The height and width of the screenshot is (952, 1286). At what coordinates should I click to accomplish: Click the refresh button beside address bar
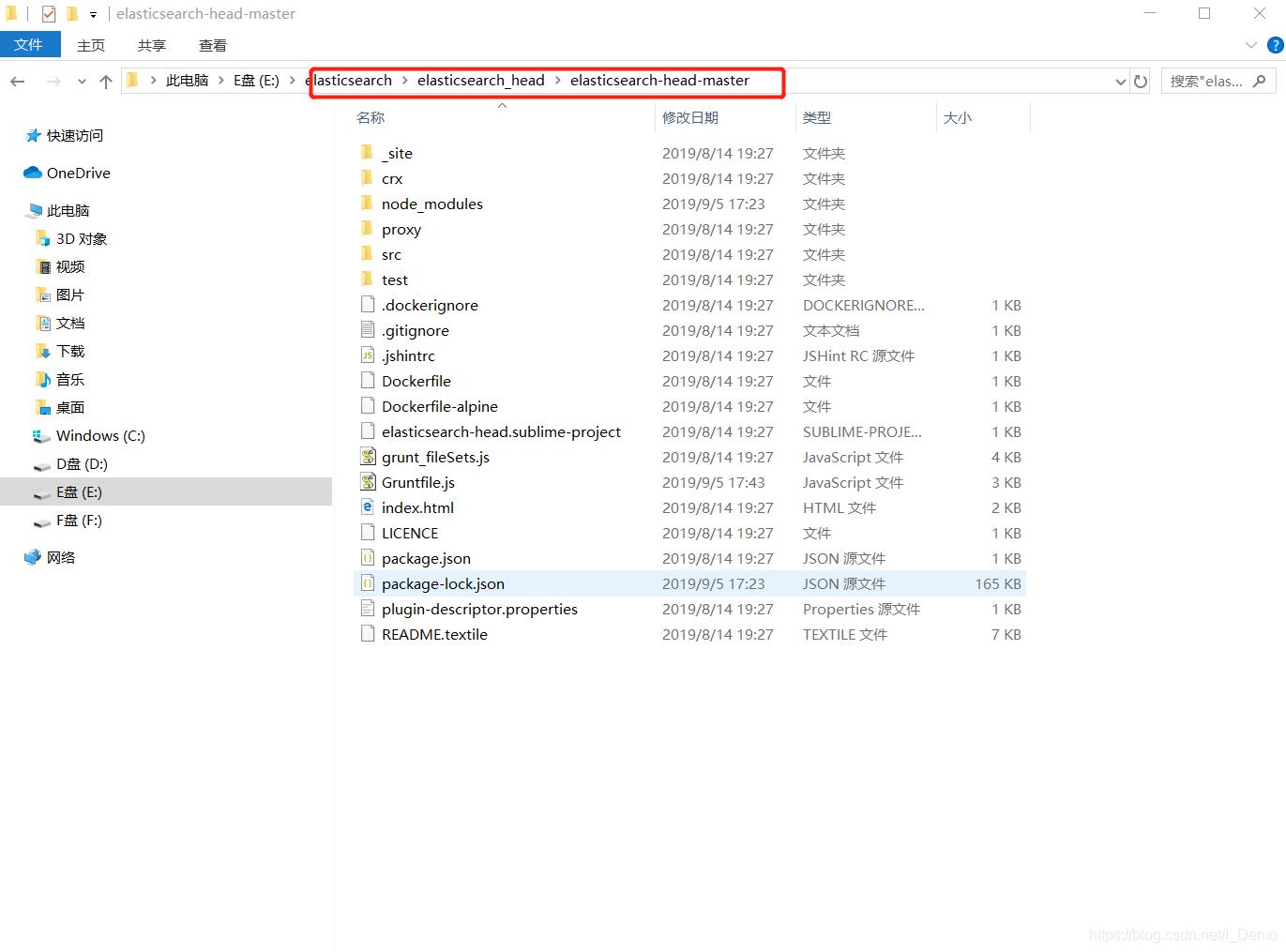pyautogui.click(x=1141, y=82)
